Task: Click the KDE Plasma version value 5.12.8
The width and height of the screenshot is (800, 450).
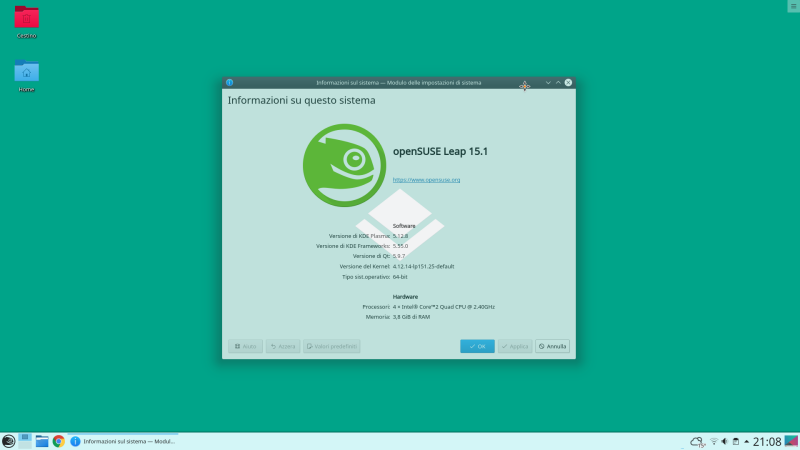Action: click(401, 236)
